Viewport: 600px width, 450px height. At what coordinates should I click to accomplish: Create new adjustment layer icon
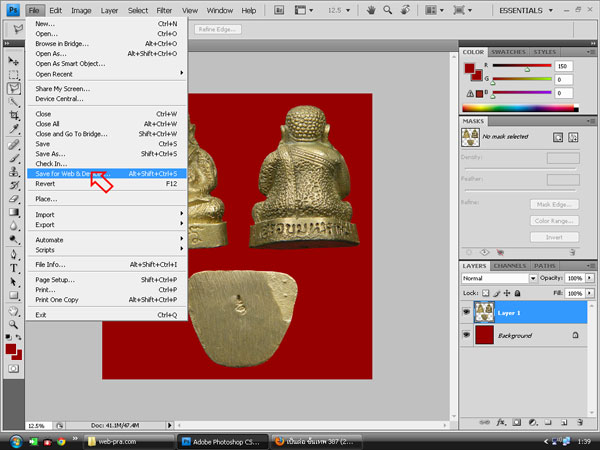tap(533, 422)
